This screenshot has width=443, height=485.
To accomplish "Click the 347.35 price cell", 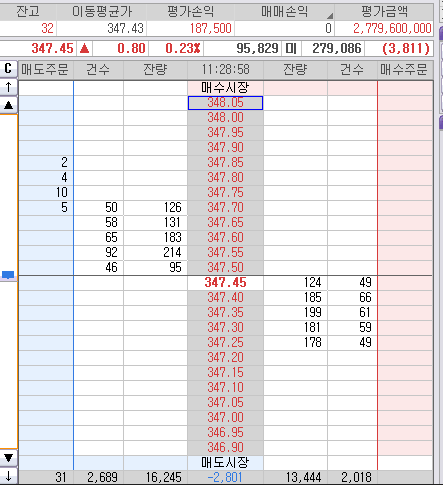I will (x=226, y=313).
